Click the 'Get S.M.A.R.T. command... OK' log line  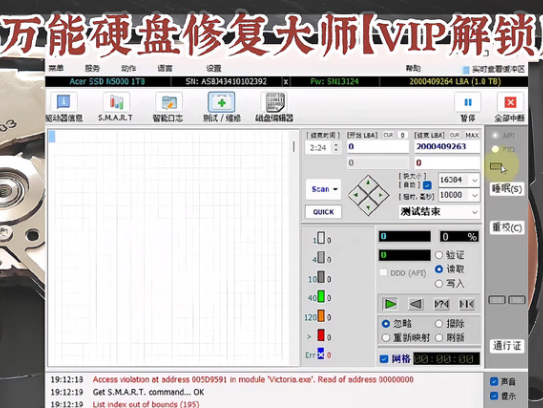pyautogui.click(x=149, y=392)
